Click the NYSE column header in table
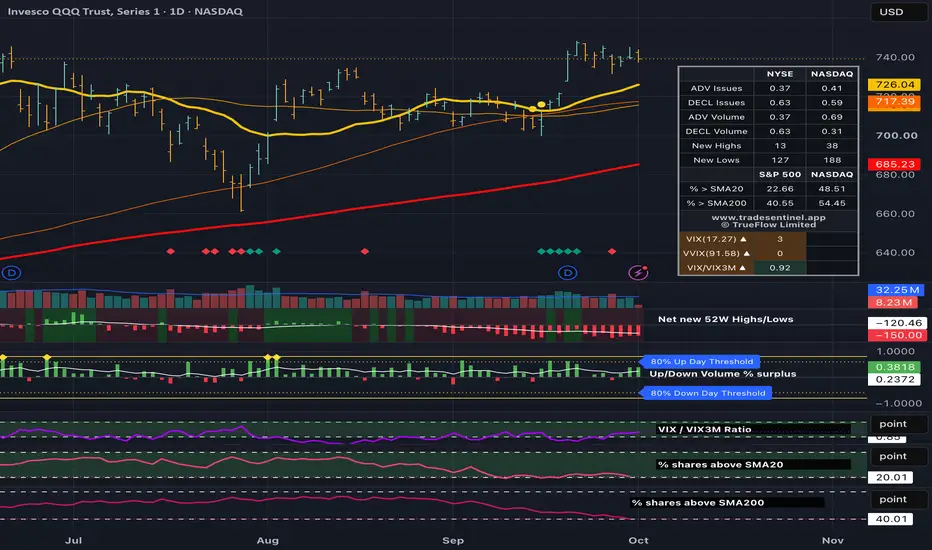This screenshot has height=550, width=932. click(780, 74)
